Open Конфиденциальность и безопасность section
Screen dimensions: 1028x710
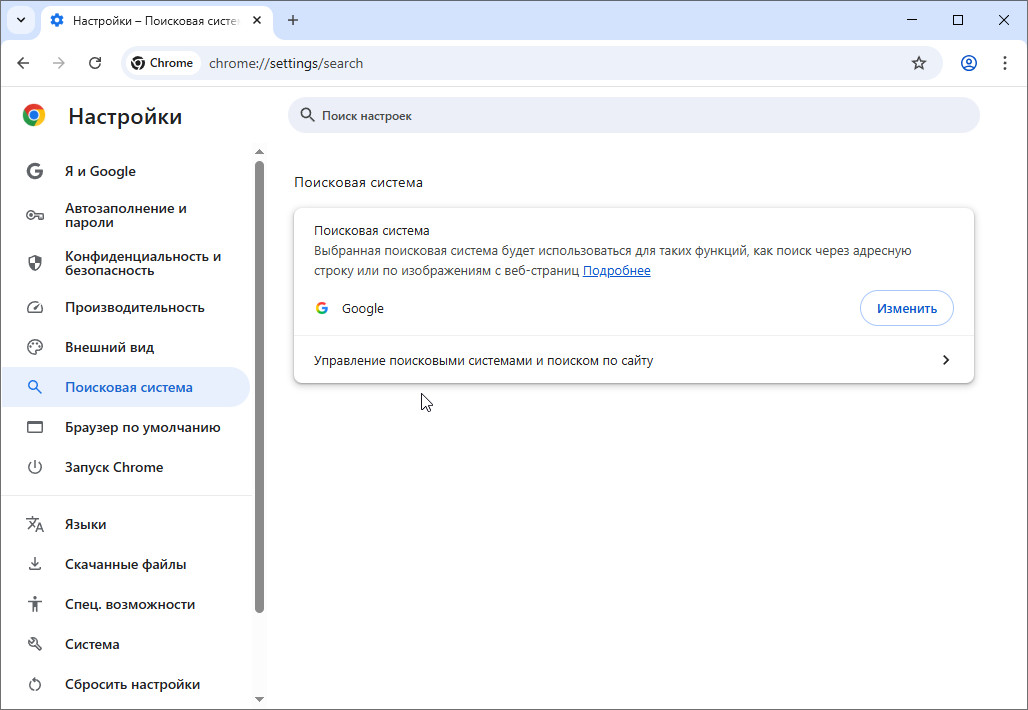(x=142, y=263)
